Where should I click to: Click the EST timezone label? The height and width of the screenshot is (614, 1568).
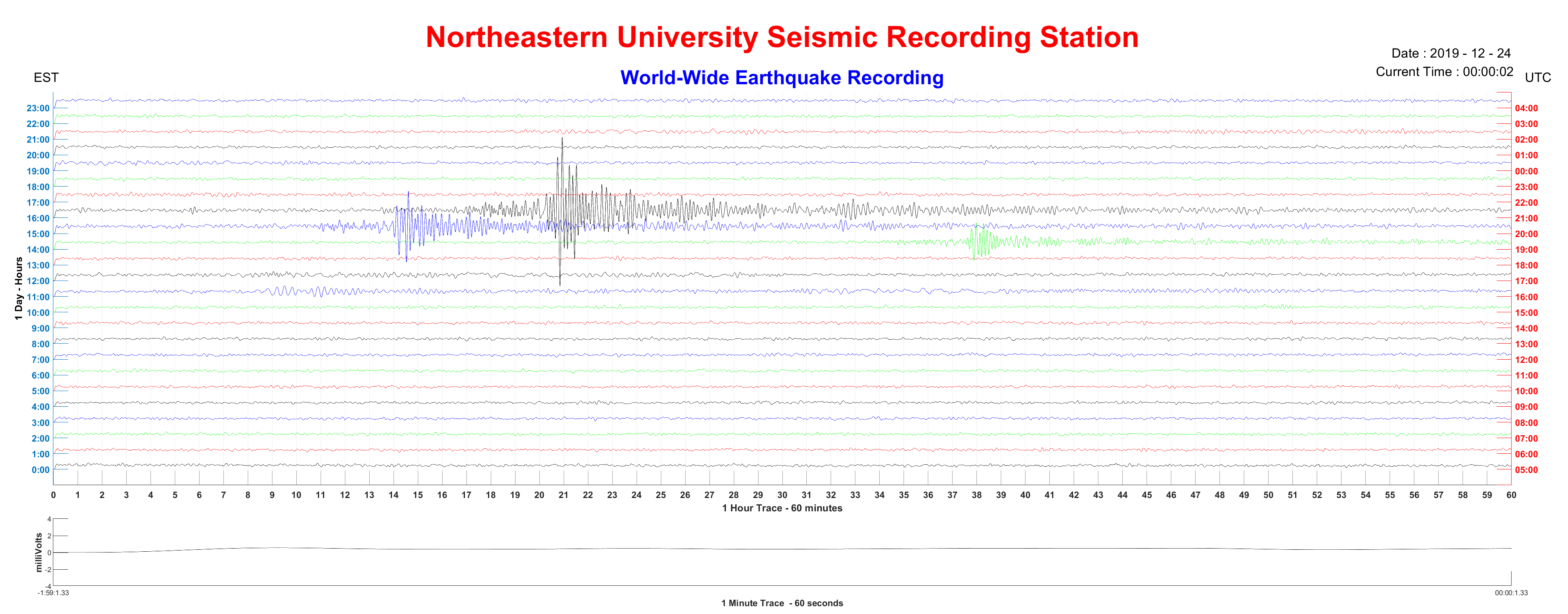(46, 78)
